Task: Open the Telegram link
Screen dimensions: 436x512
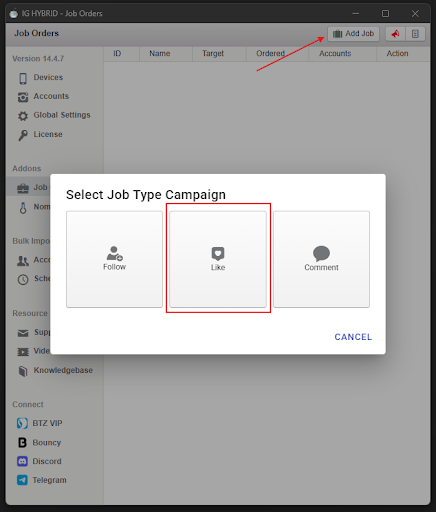Action: 49,480
